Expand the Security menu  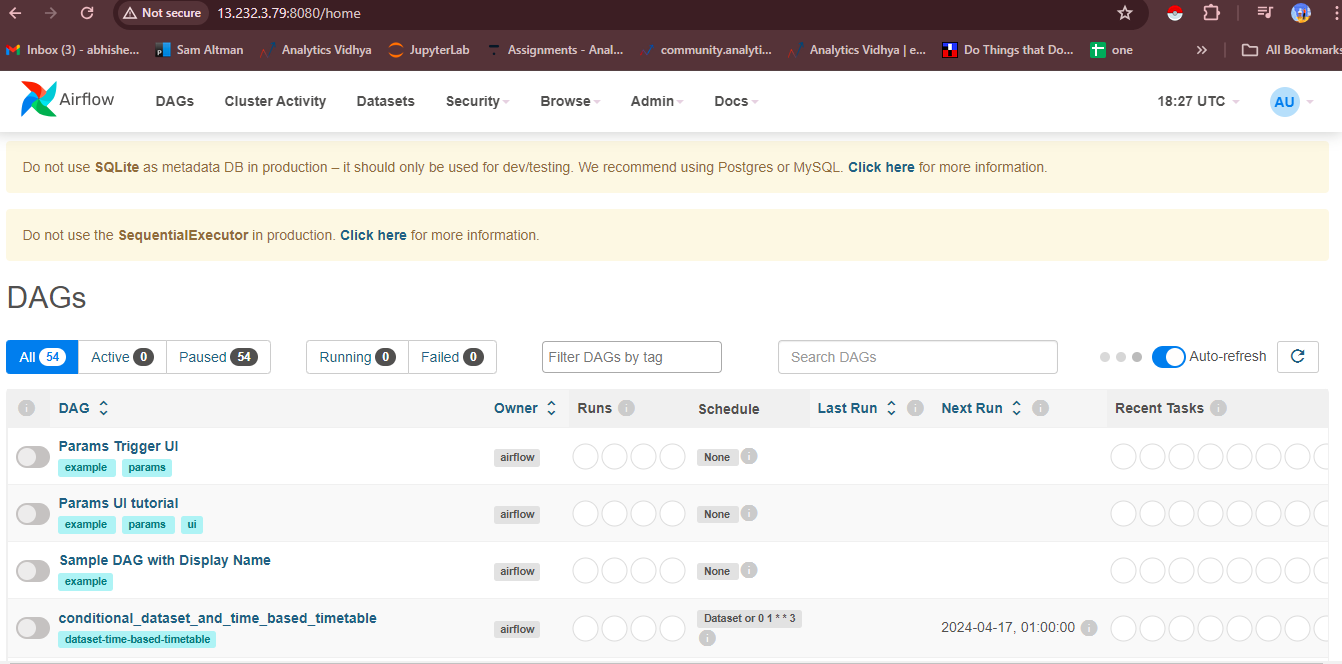click(x=478, y=101)
